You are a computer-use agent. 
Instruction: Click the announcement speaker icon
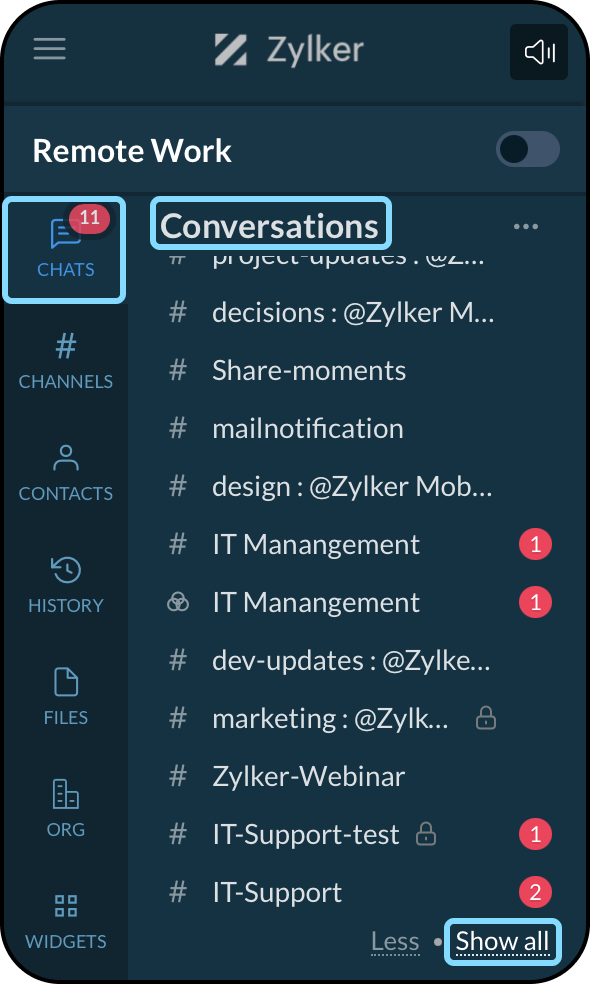click(x=539, y=52)
